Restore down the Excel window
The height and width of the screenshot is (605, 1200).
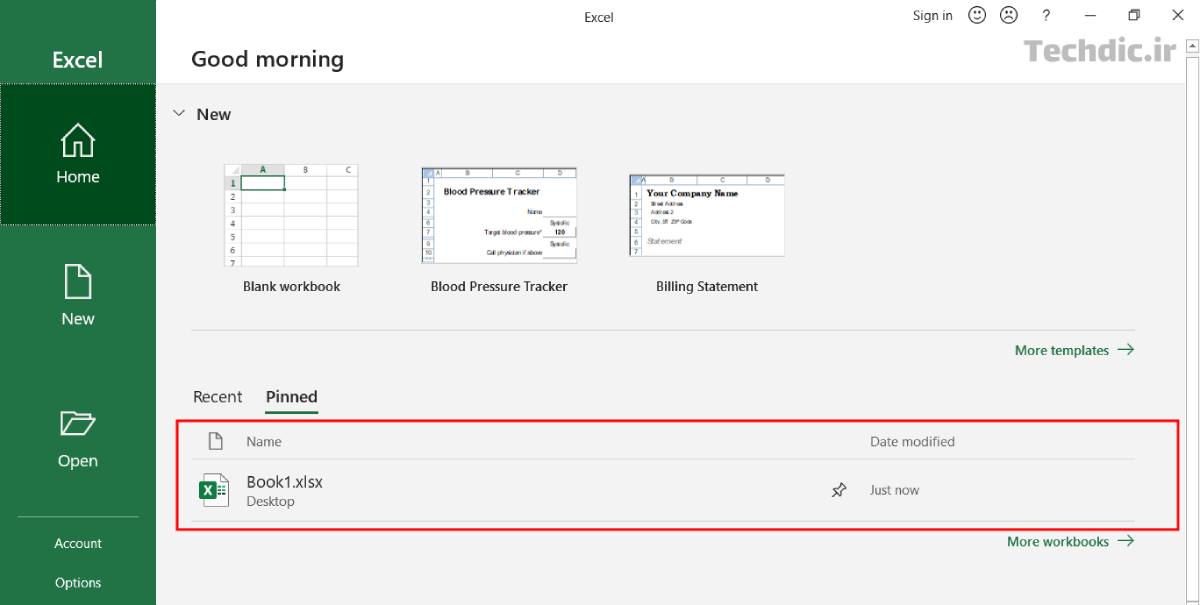(1134, 15)
